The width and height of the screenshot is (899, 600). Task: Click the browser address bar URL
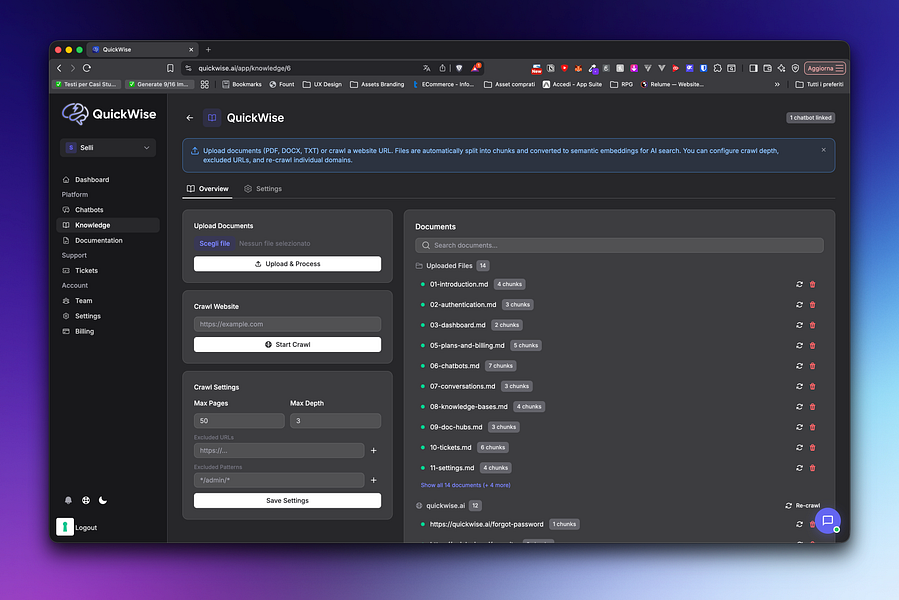pos(245,68)
